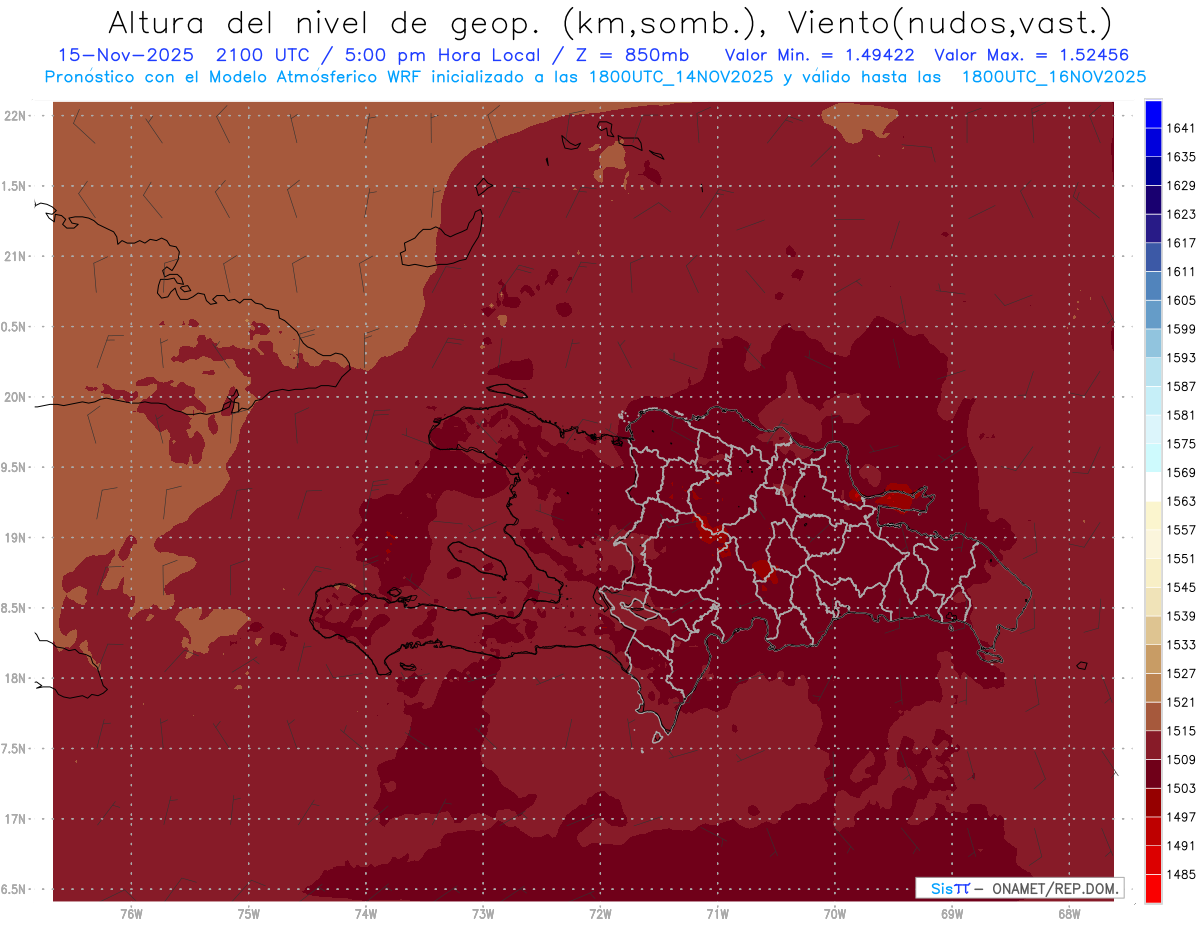Click the 9.5N latitude tick label

click(14, 468)
